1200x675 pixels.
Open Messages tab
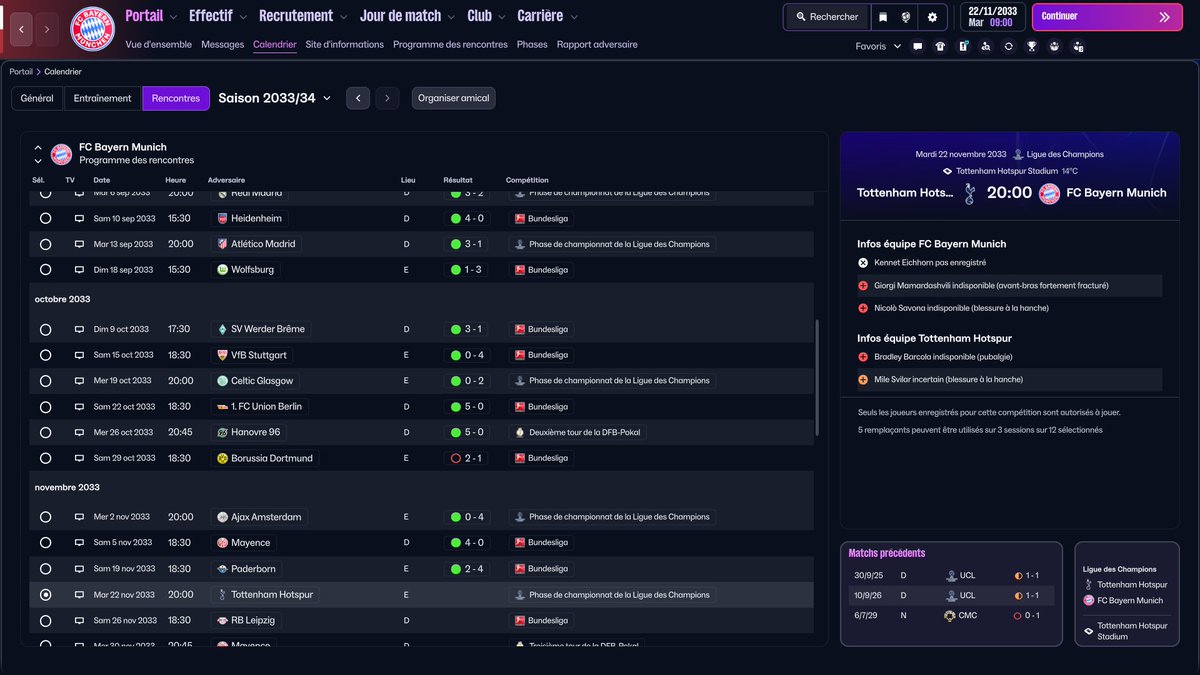pyautogui.click(x=222, y=45)
